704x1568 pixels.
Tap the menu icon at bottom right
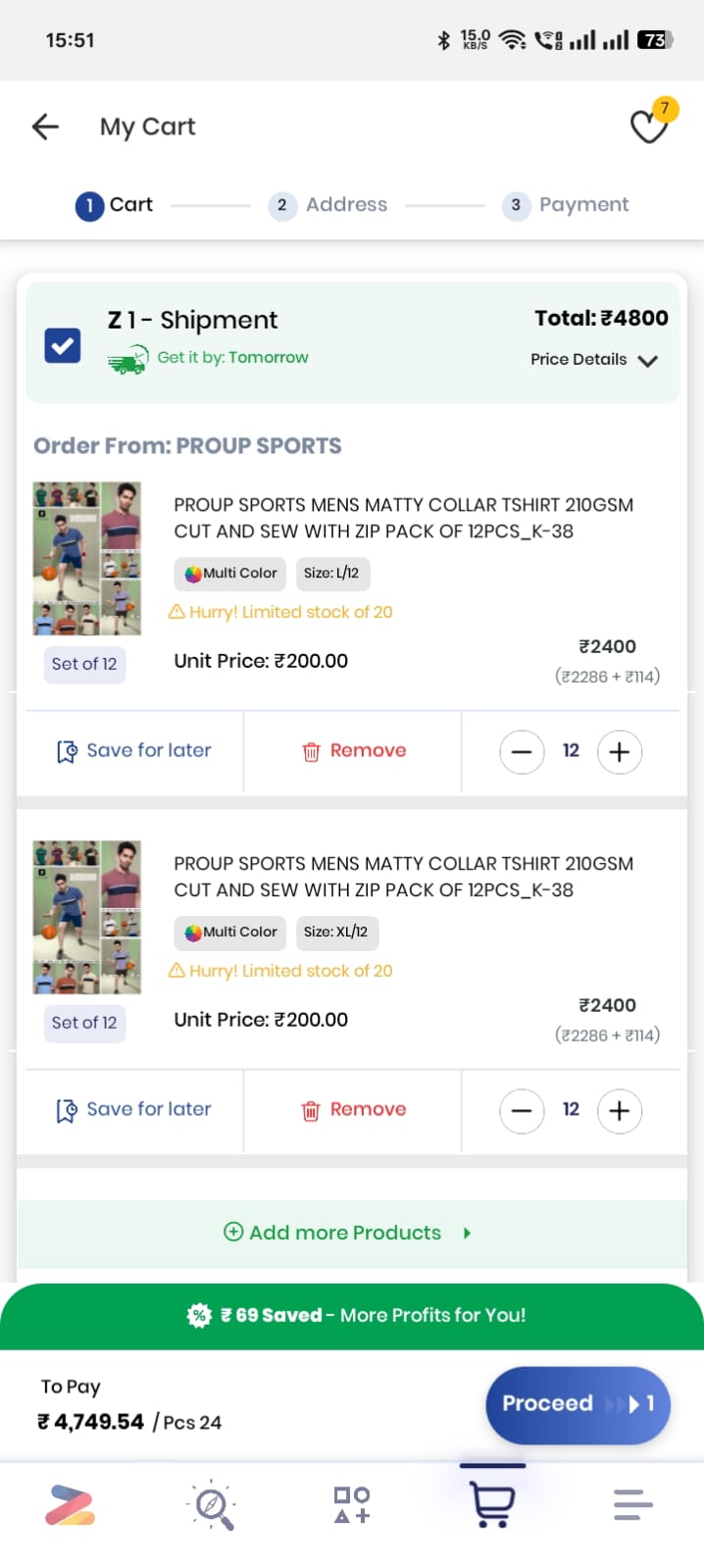point(631,1505)
